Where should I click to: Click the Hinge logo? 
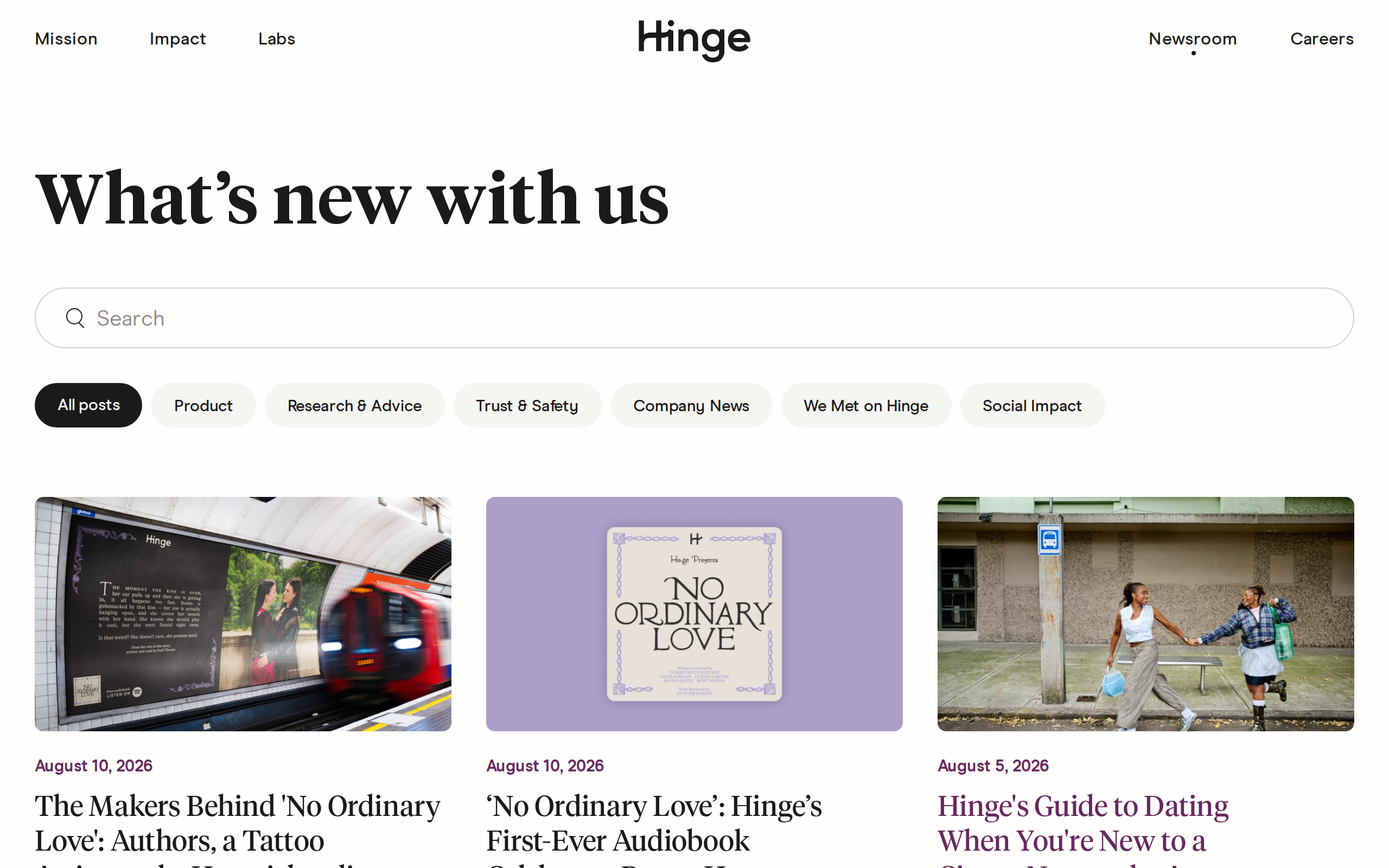[694, 40]
